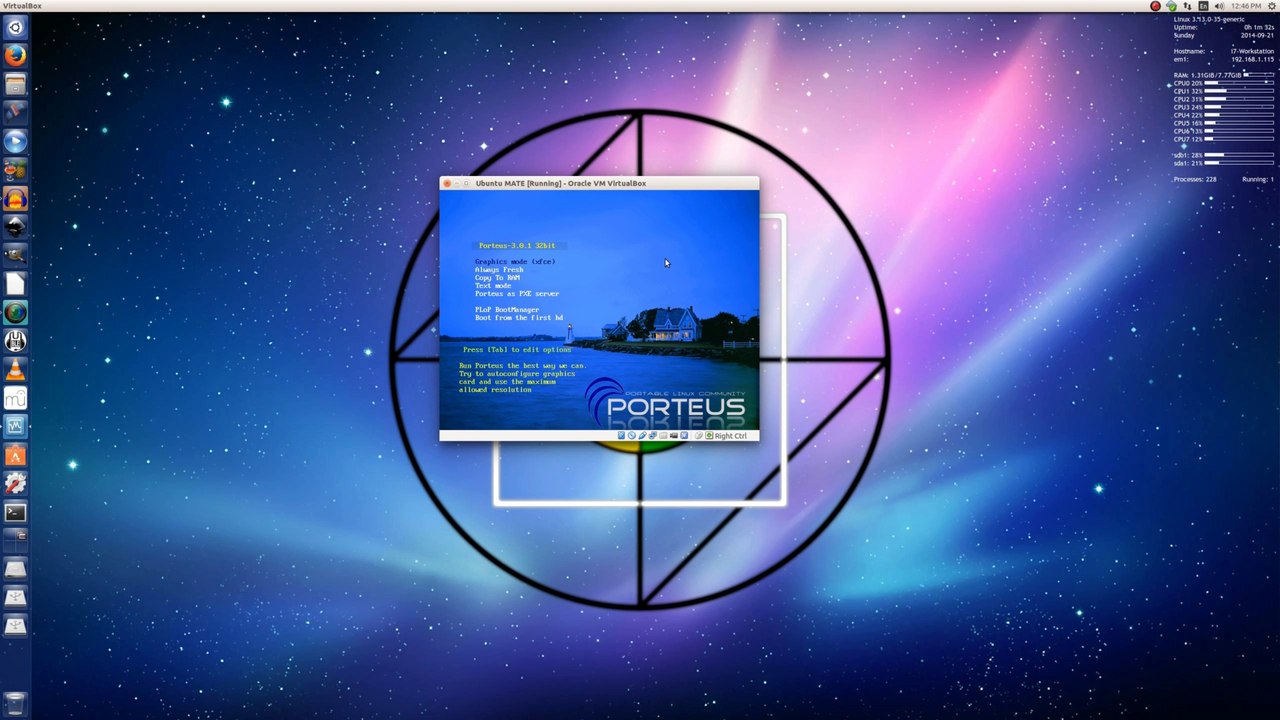This screenshot has height=720, width=1280.
Task: Select Porteus as PXE server entry
Action: point(517,294)
